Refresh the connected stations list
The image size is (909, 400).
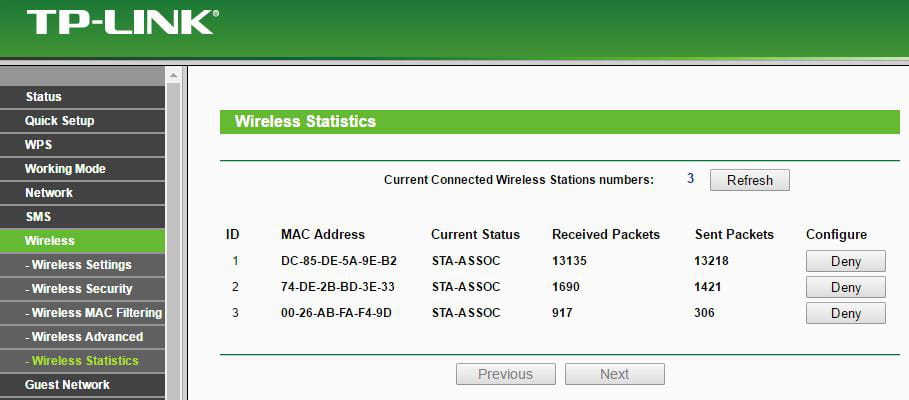[750, 180]
